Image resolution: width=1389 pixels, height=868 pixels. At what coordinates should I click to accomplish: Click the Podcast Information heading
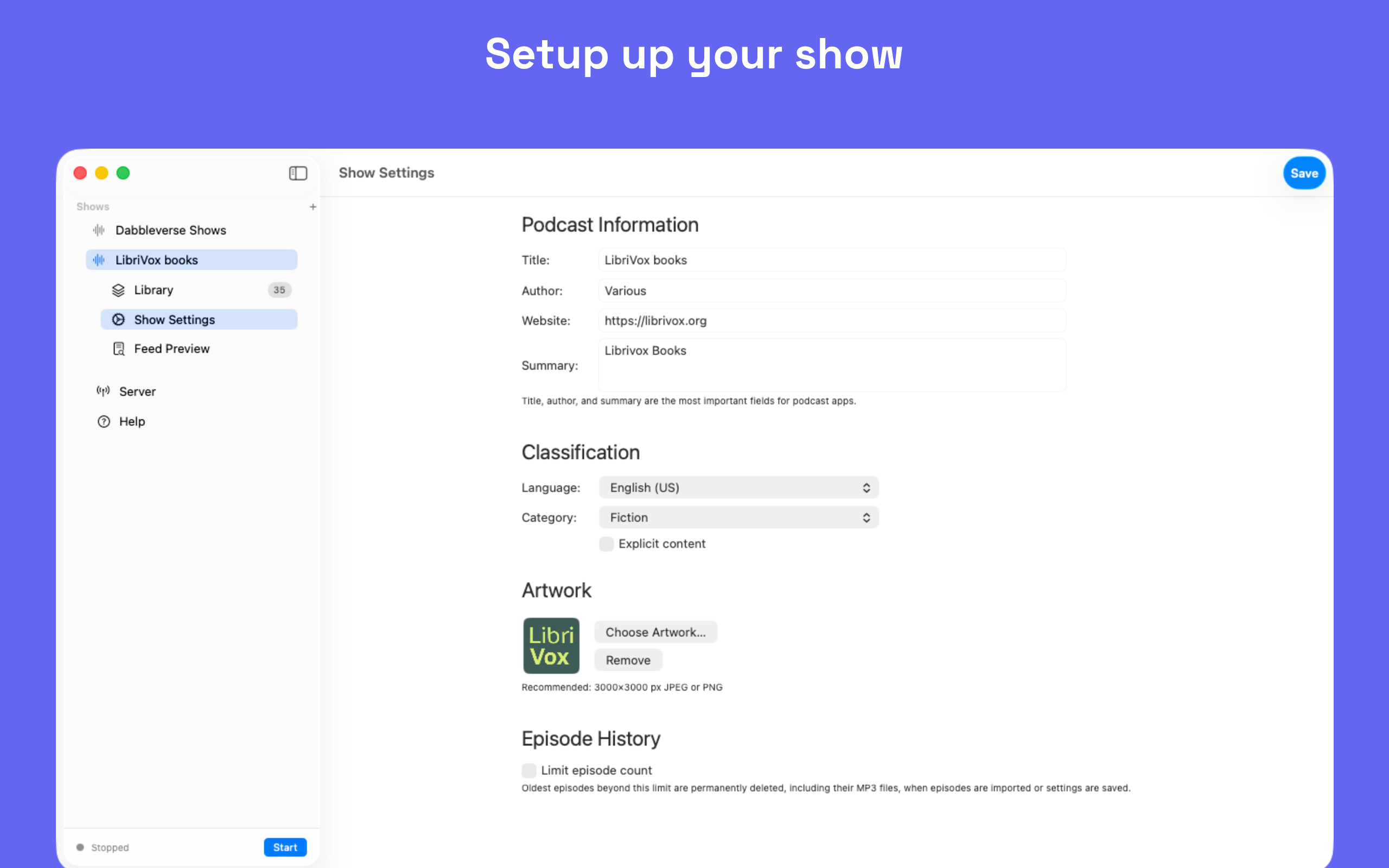click(x=609, y=225)
